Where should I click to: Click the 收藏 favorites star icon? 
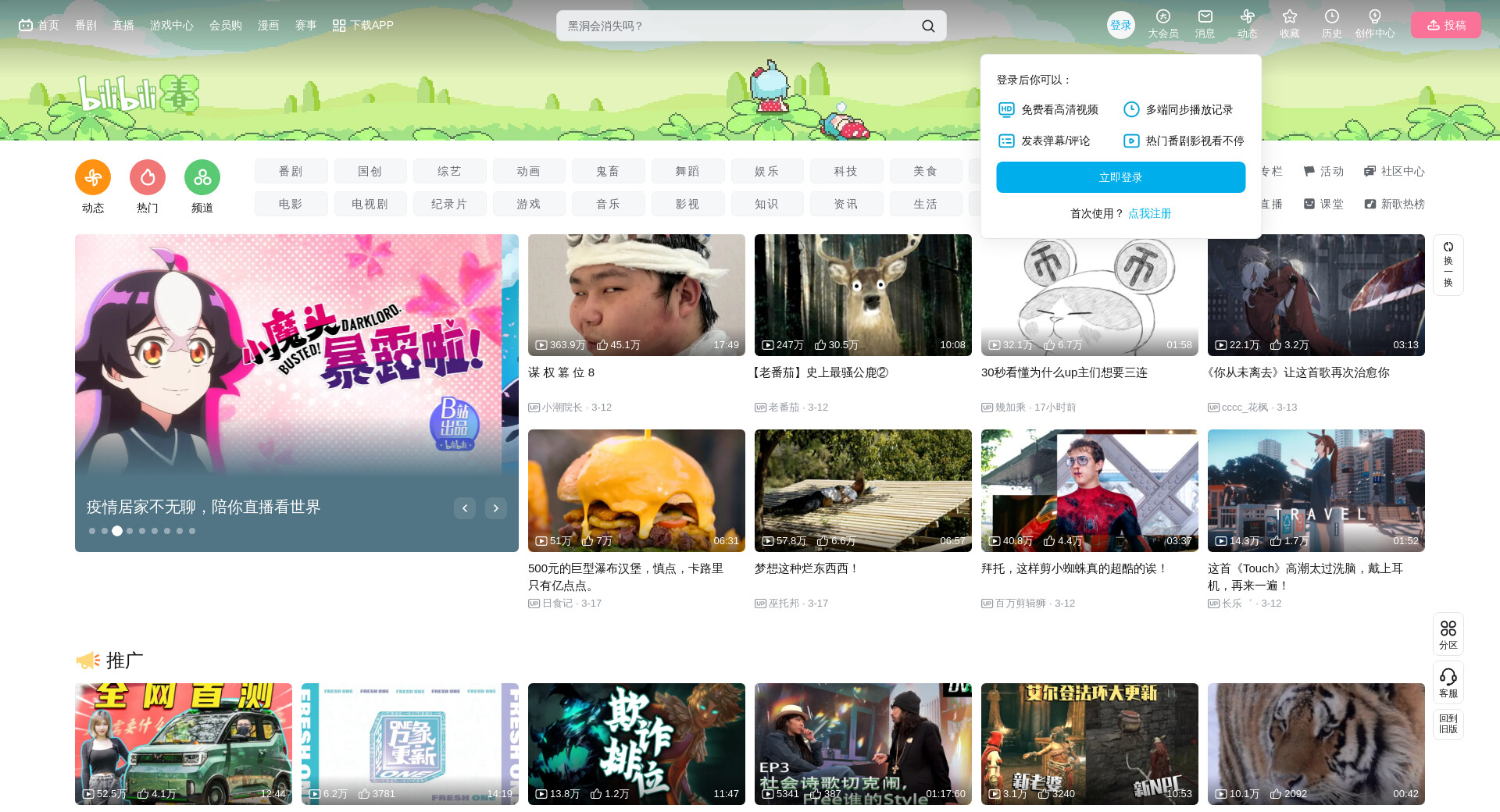click(1289, 18)
